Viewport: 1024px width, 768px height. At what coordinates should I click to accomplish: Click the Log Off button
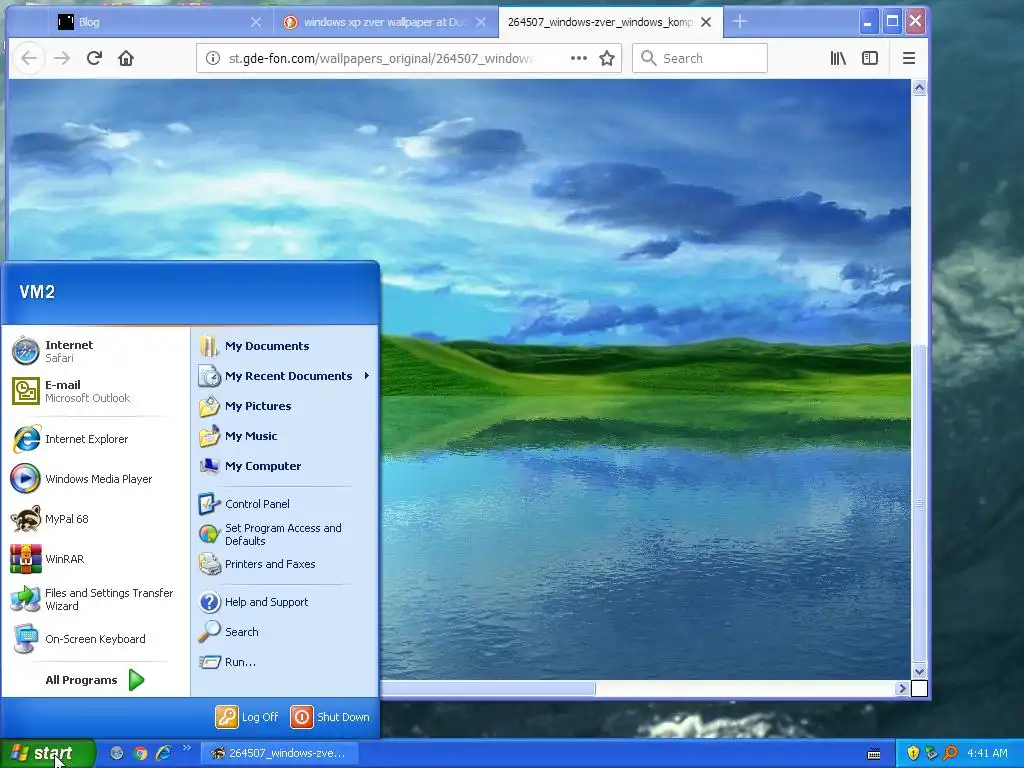[247, 717]
